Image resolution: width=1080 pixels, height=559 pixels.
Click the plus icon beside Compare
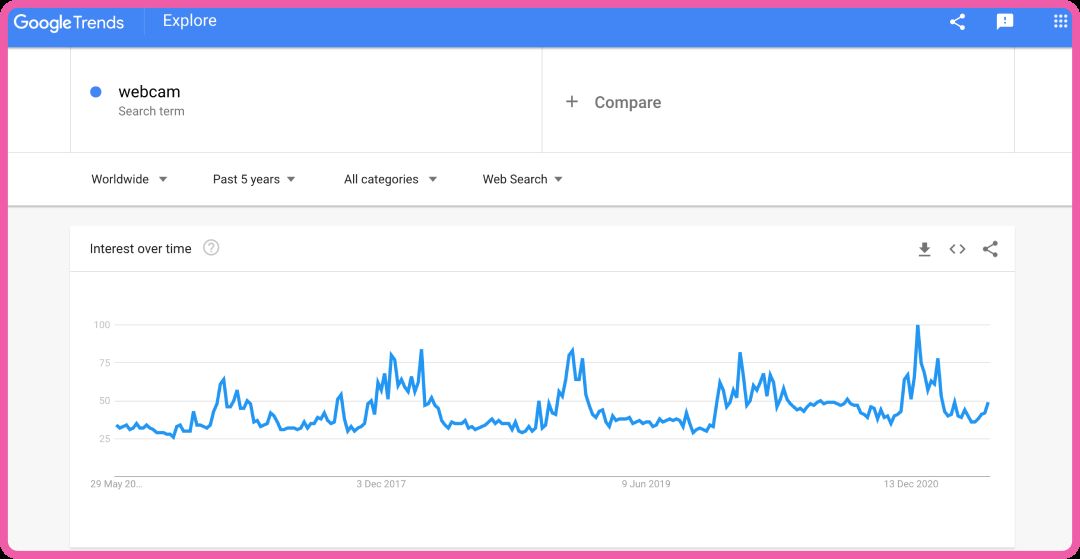tap(572, 101)
